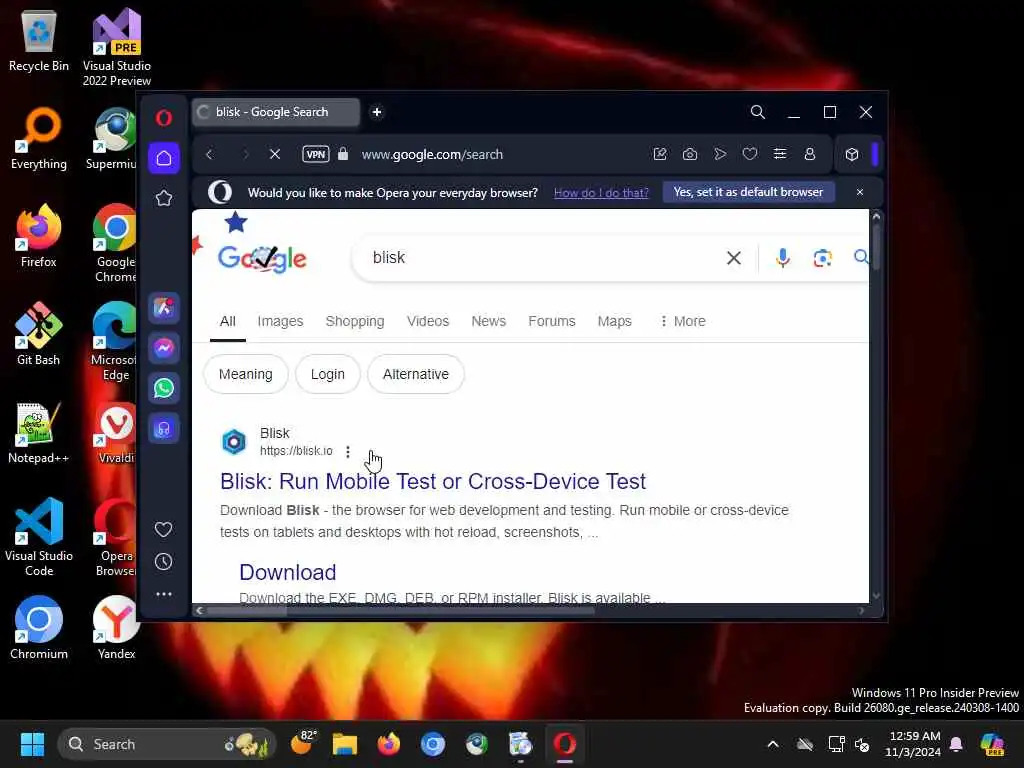Open the clock showing 12:59 AM
The height and width of the screenshot is (768, 1024).
tap(914, 744)
